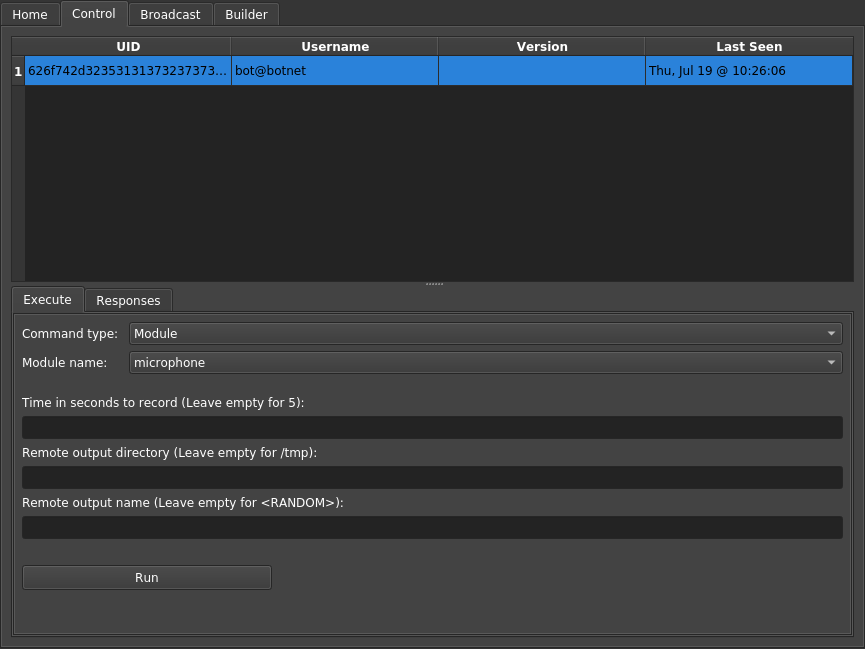Screen dimensions: 865x649
Task: Expand the Module name dropdown arrow
Action: [x=831, y=363]
